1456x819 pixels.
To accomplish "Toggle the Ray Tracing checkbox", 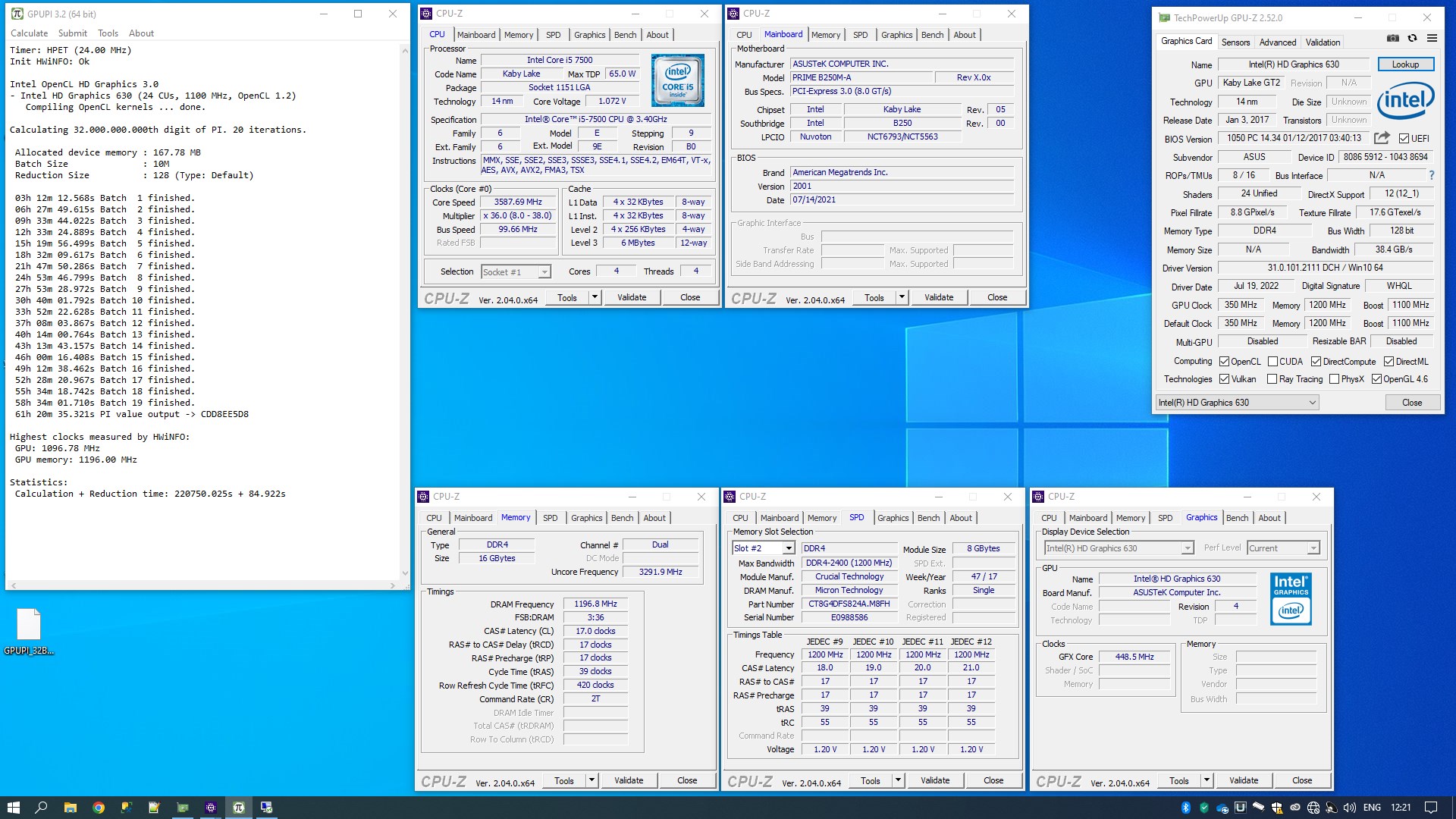I will click(1272, 379).
